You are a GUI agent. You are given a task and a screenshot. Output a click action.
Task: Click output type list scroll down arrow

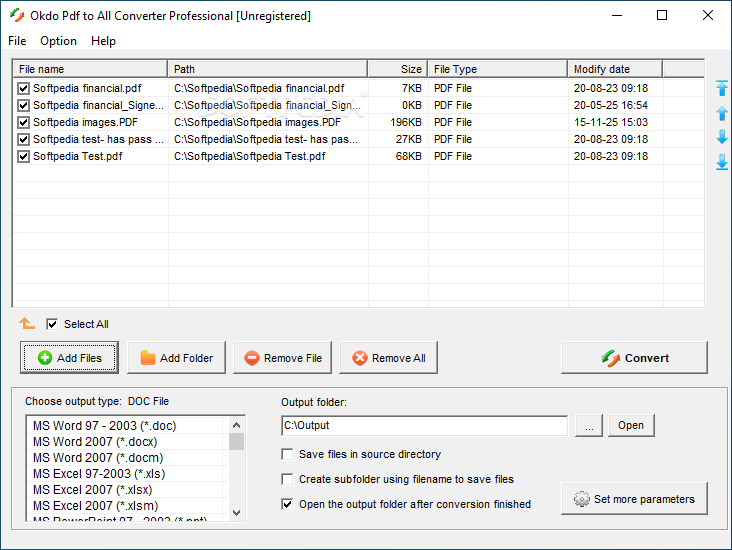tap(237, 513)
